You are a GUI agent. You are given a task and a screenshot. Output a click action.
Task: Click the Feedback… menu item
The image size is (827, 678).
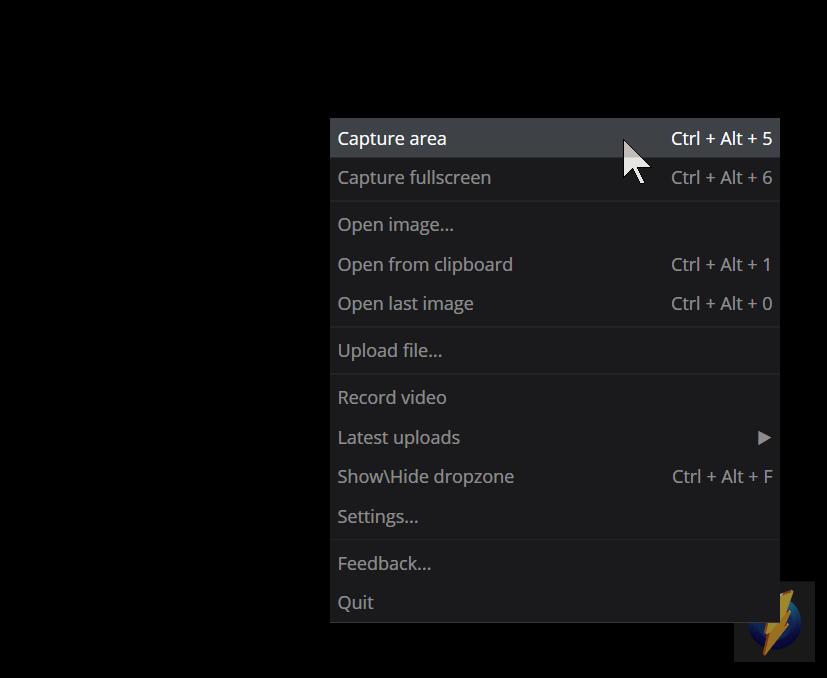click(x=384, y=564)
